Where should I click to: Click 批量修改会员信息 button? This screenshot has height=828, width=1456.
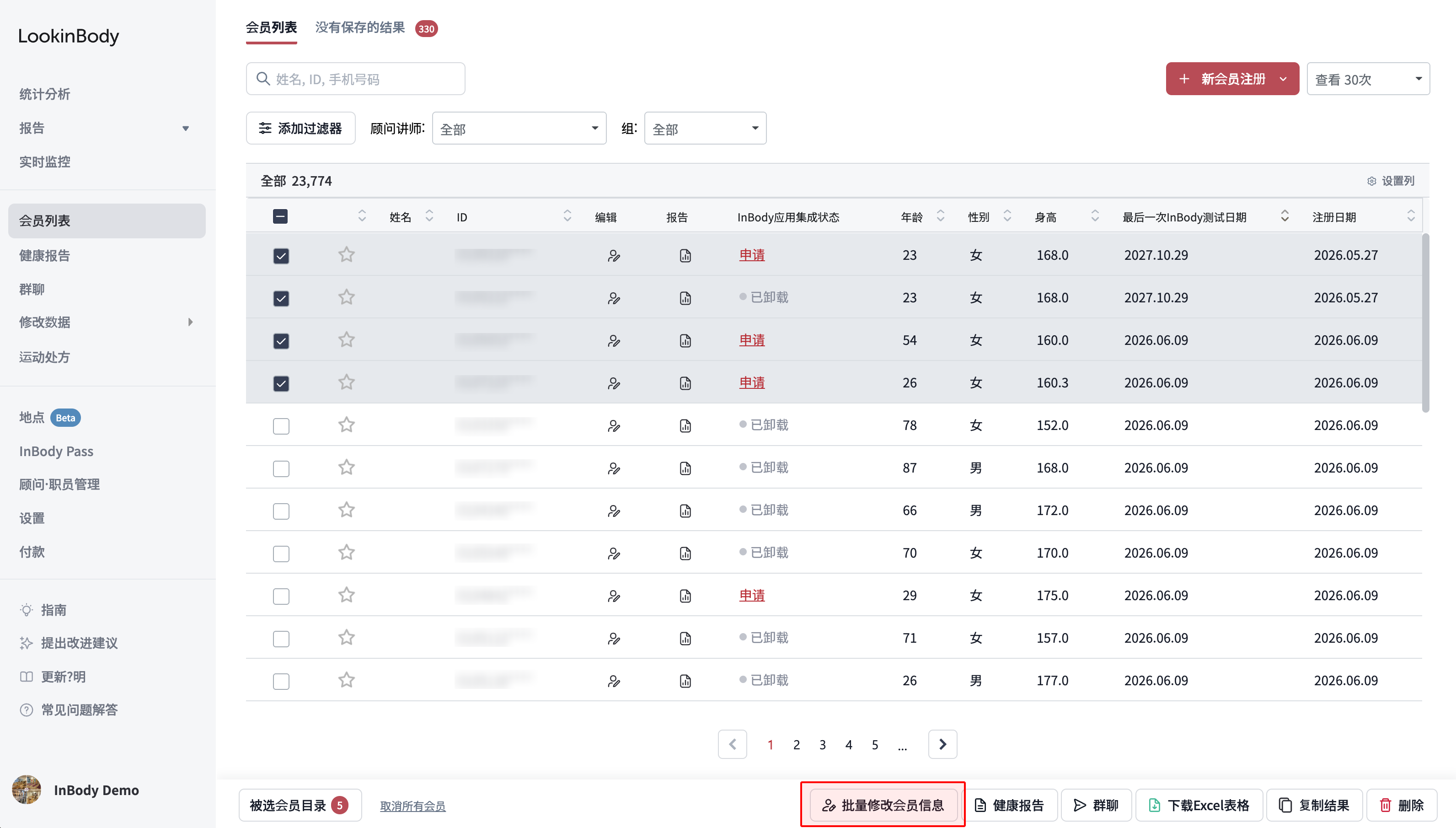(x=883, y=805)
